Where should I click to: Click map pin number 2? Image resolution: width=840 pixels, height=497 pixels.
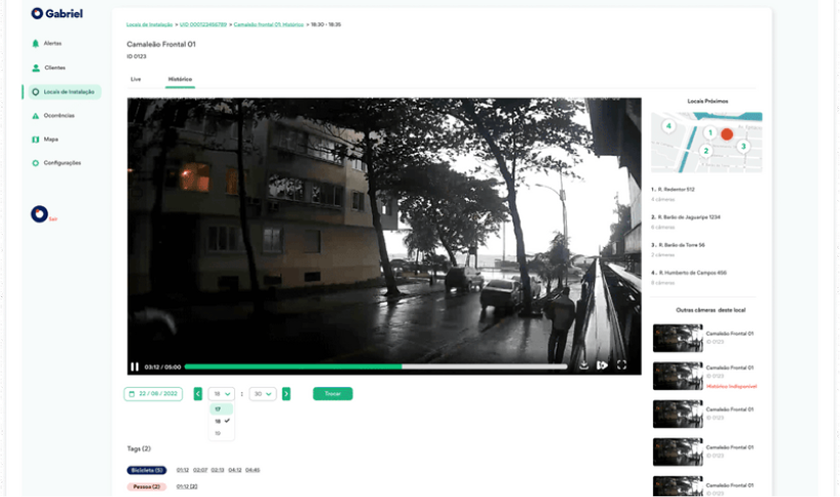pos(706,151)
